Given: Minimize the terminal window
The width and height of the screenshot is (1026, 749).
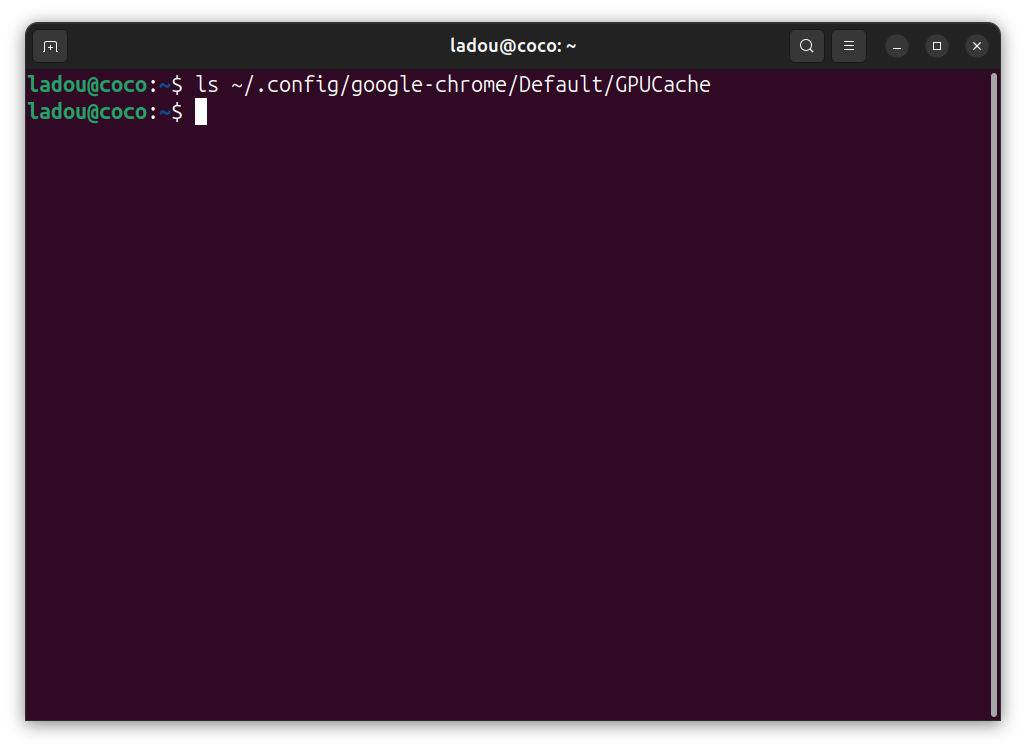Looking at the screenshot, I should 896,46.
